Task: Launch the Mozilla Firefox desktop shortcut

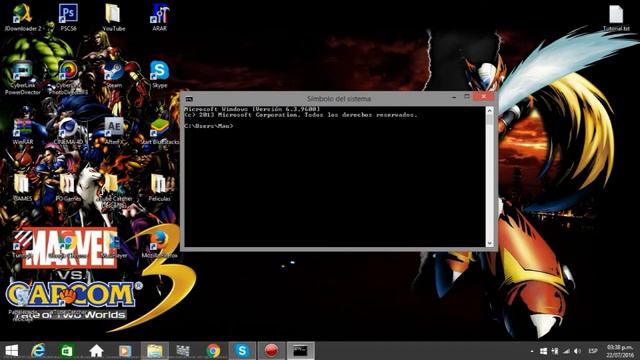Action: pyautogui.click(x=160, y=245)
